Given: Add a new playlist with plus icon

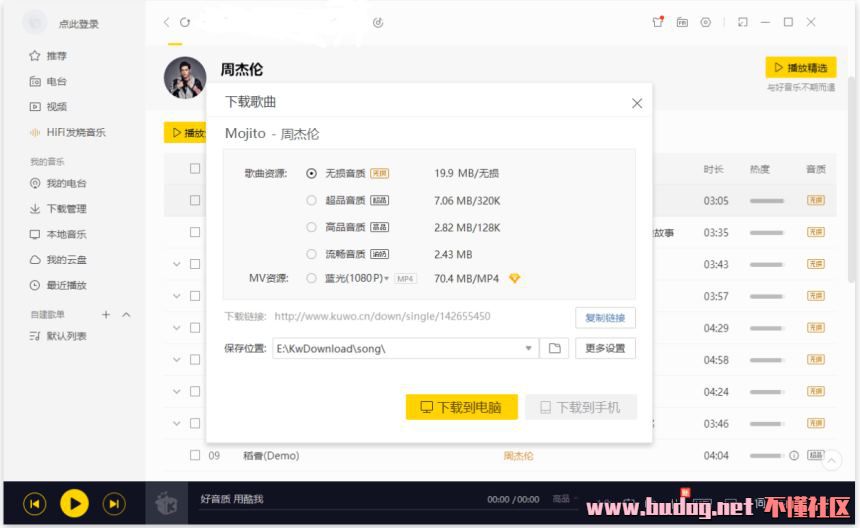Looking at the screenshot, I should click(x=106, y=314).
